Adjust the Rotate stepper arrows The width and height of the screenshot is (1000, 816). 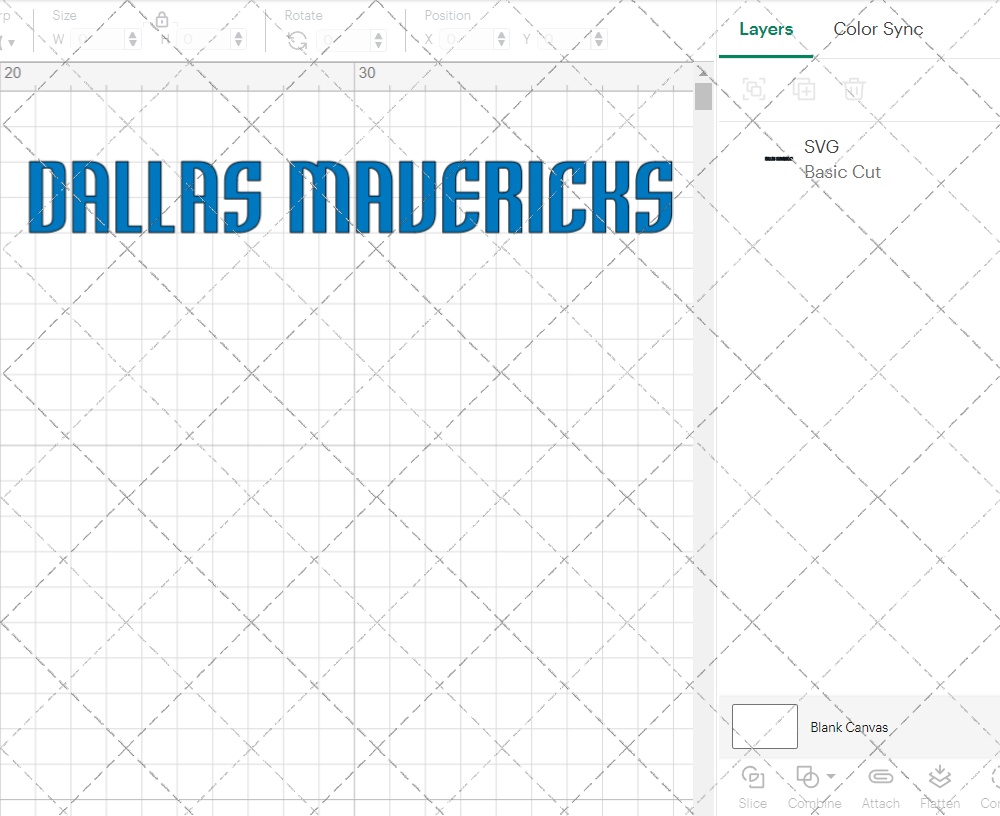[x=379, y=40]
